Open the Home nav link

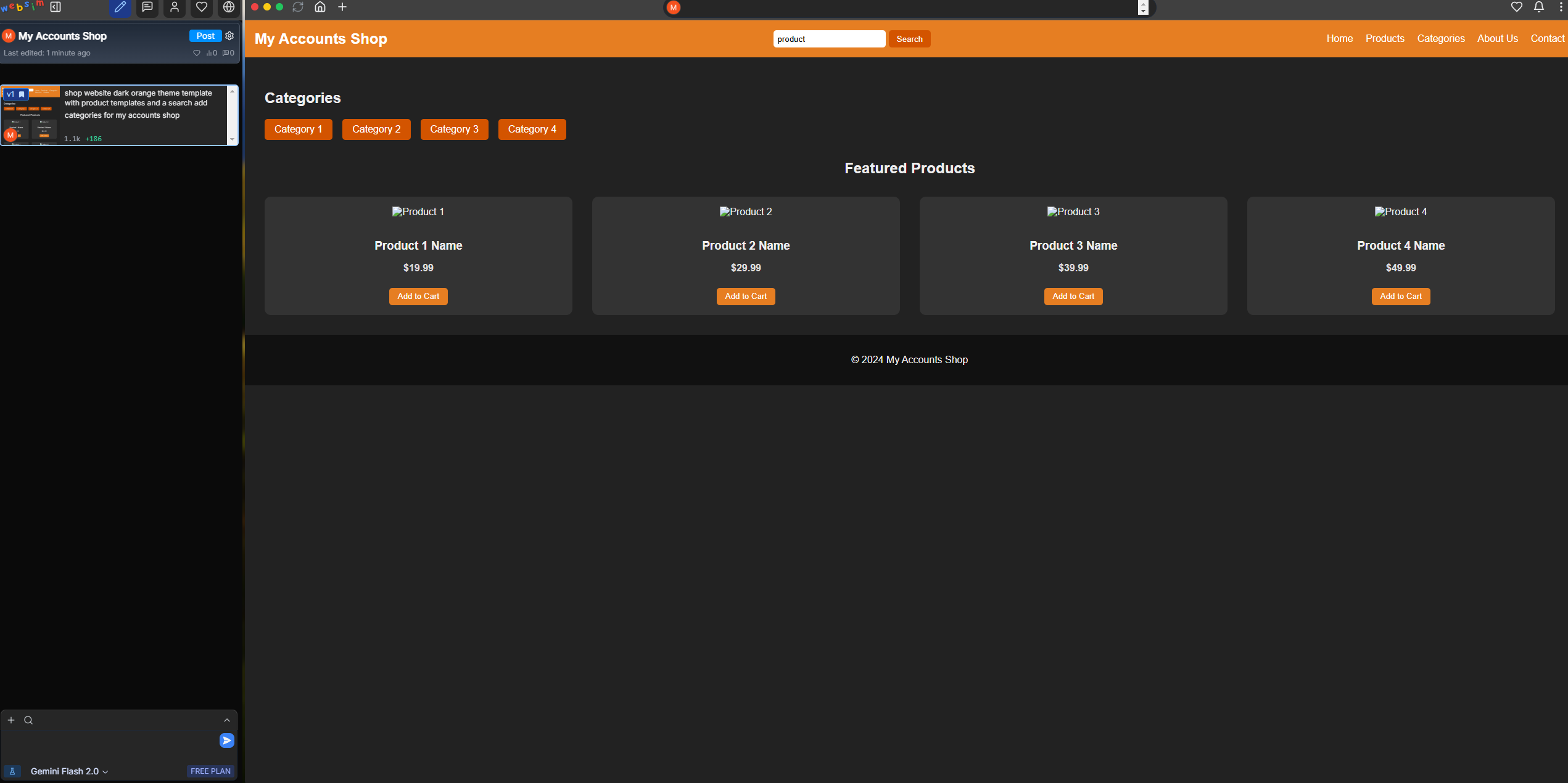pyautogui.click(x=1340, y=38)
